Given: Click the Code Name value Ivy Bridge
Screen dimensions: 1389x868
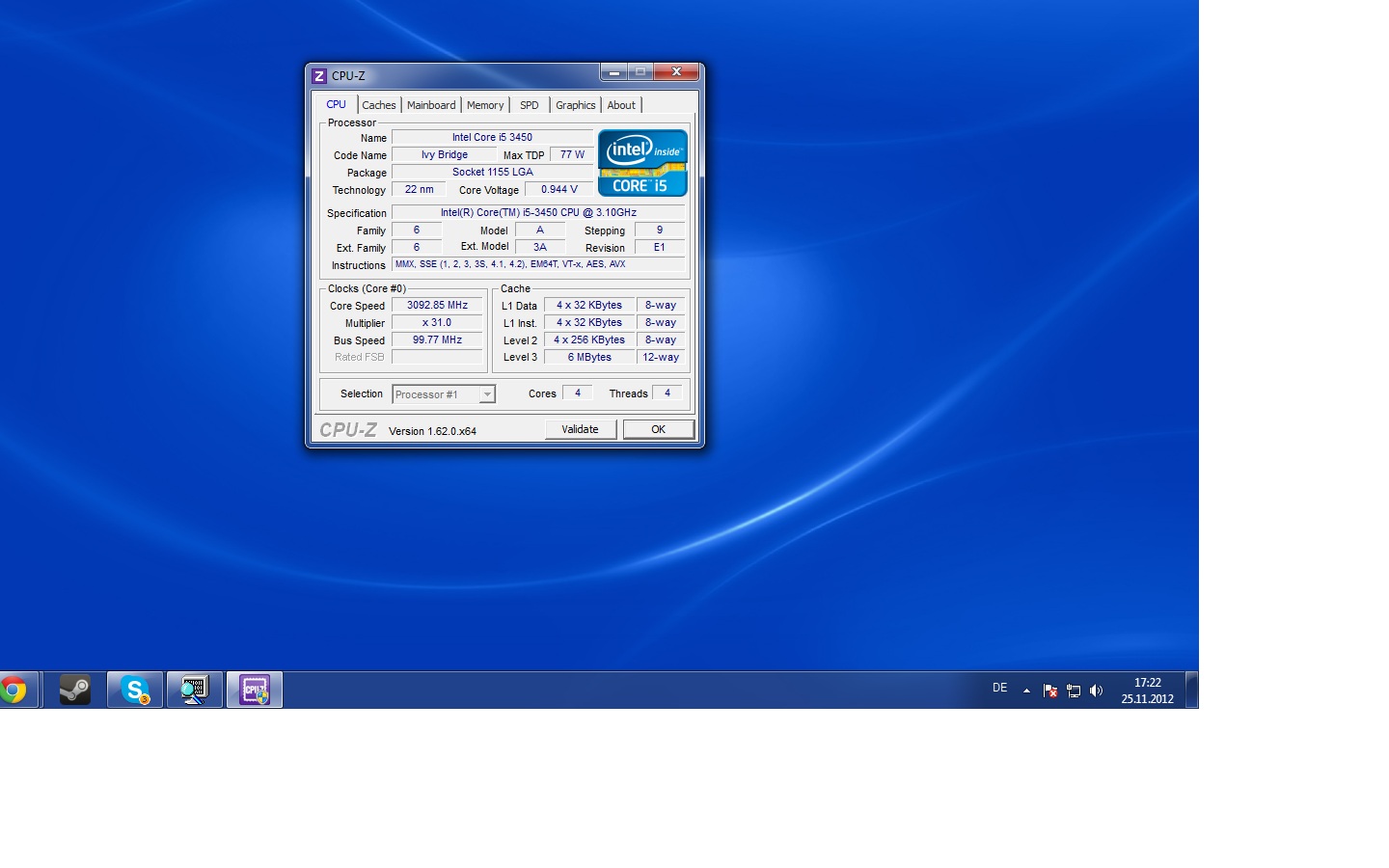Looking at the screenshot, I should tap(445, 155).
